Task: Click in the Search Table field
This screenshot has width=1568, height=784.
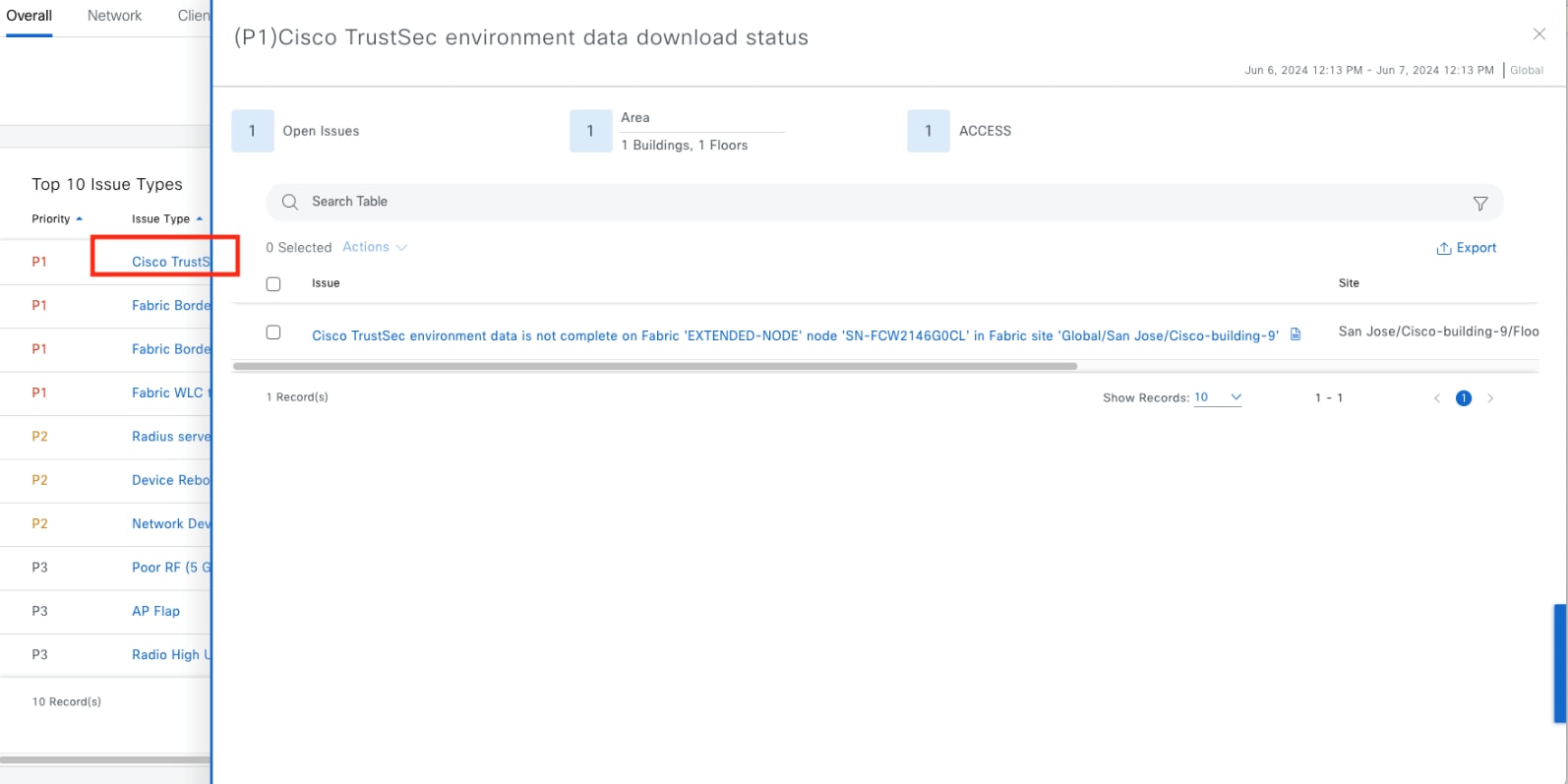Action: click(x=884, y=202)
